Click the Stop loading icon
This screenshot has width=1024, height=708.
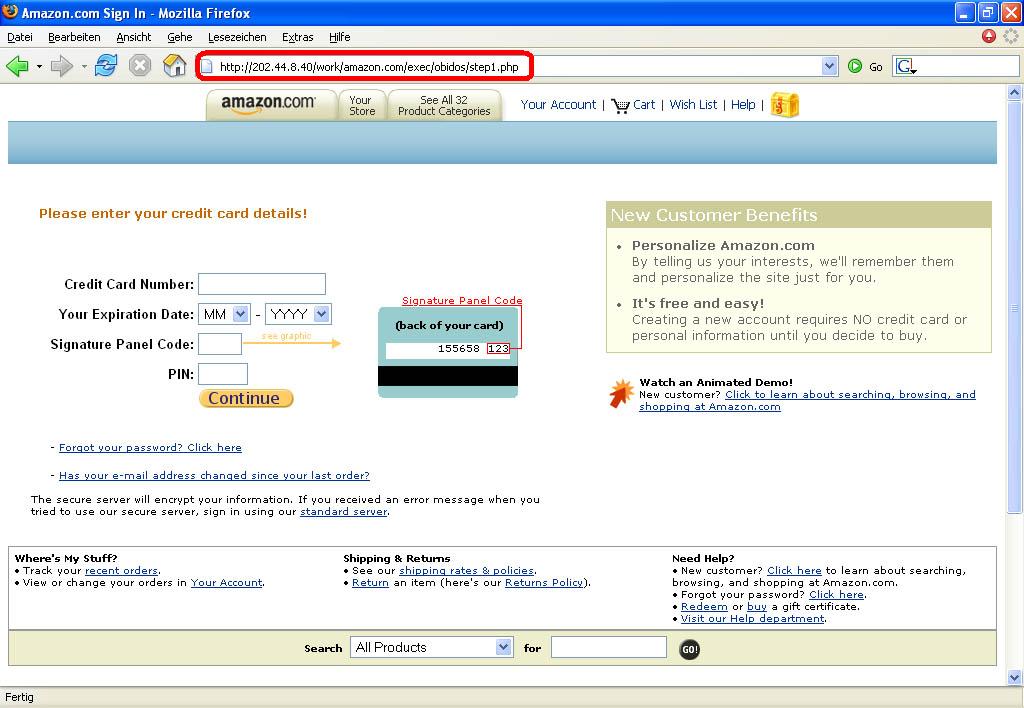(x=140, y=66)
